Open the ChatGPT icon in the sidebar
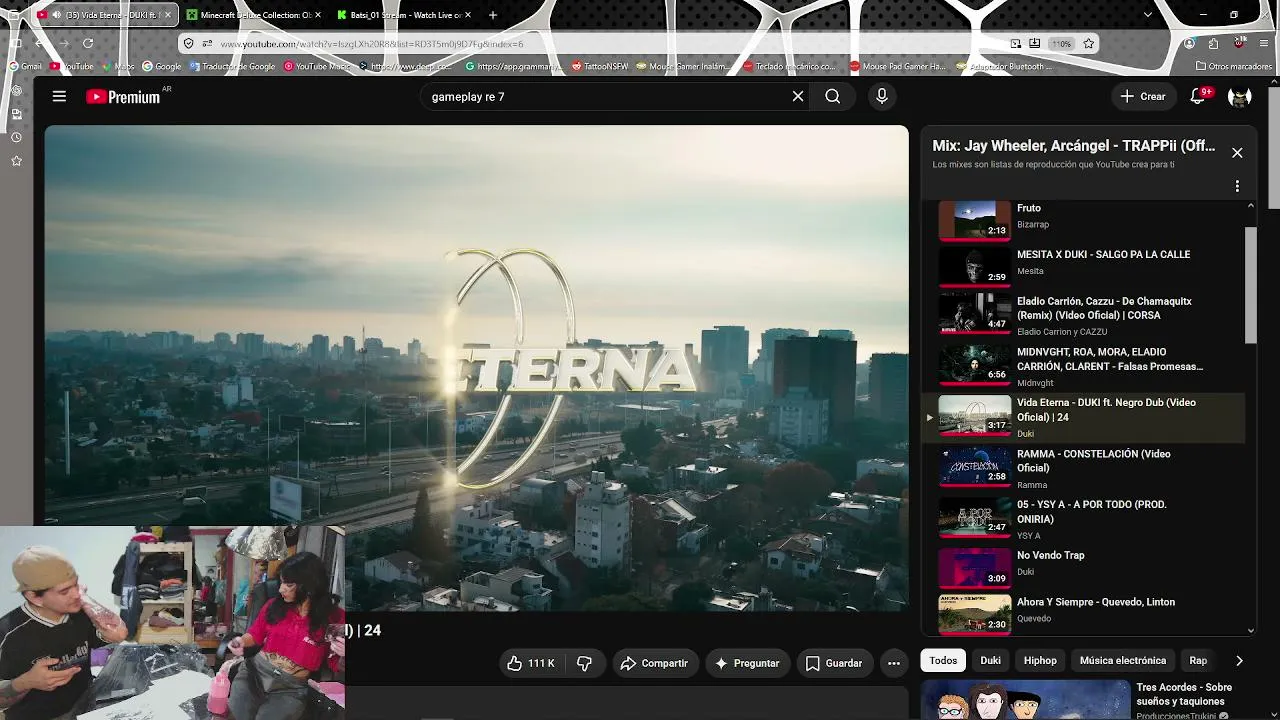The height and width of the screenshot is (720, 1280). pos(16,91)
